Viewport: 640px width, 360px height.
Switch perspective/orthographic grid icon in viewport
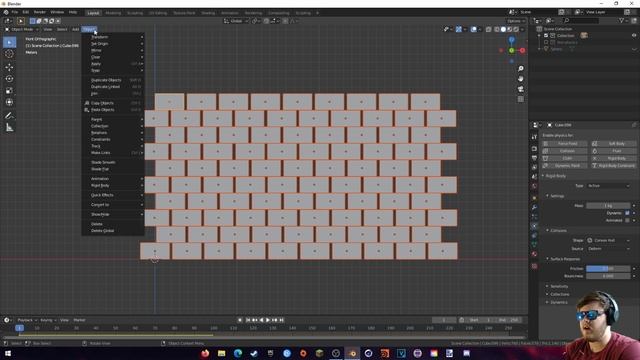point(520,99)
